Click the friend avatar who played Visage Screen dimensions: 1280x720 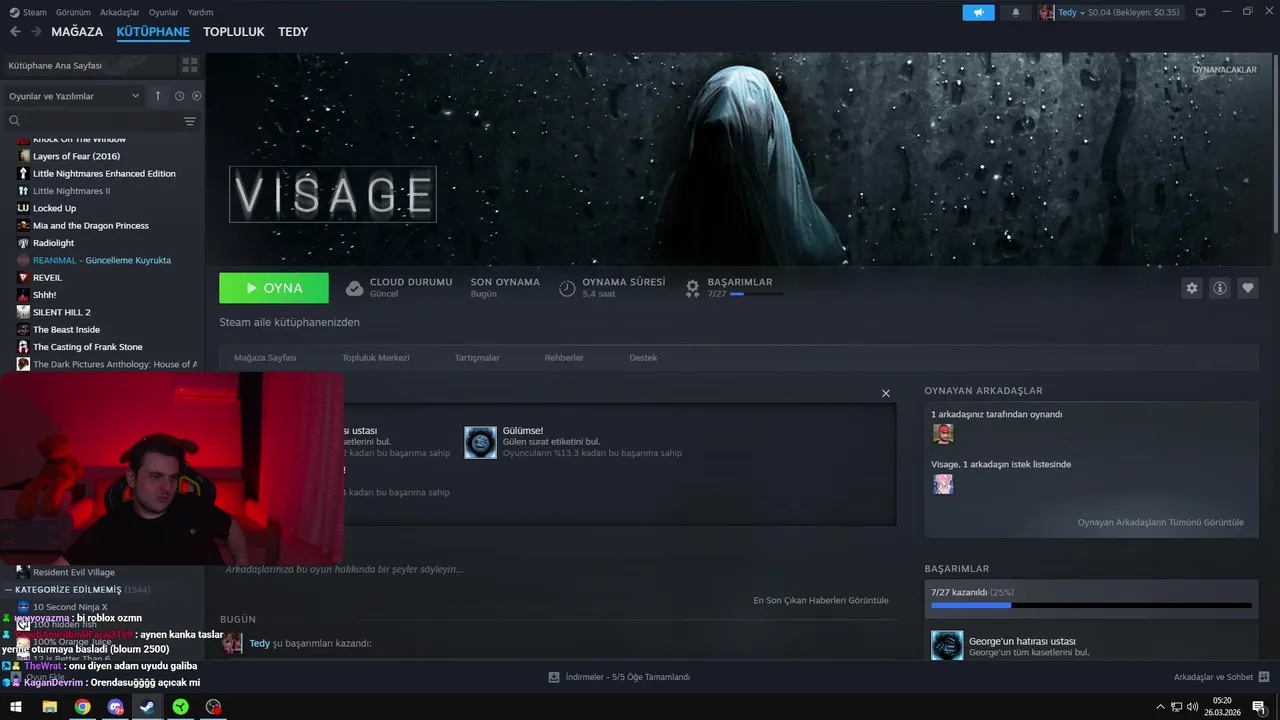point(943,433)
